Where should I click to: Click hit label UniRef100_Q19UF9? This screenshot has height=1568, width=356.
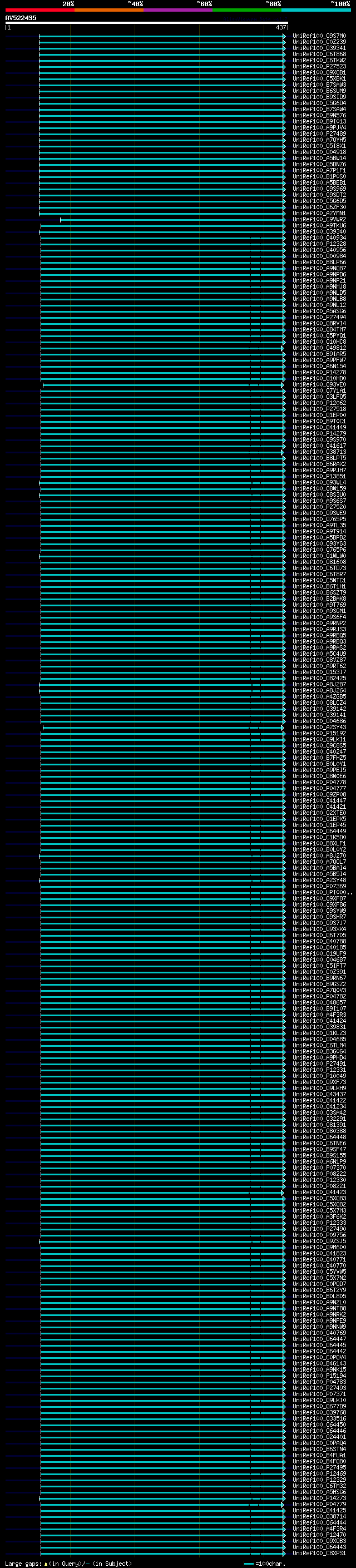[319, 953]
